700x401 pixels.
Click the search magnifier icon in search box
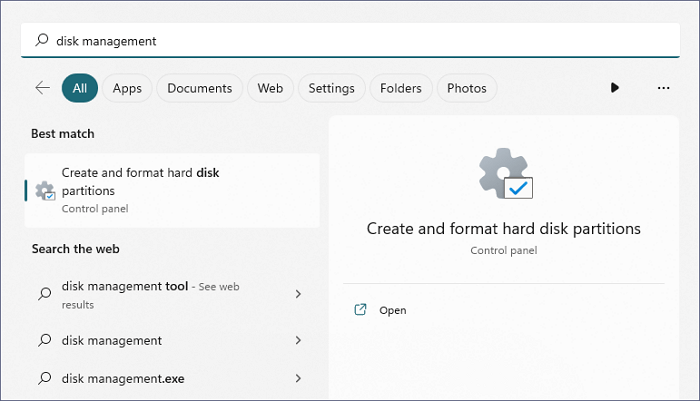[42, 41]
